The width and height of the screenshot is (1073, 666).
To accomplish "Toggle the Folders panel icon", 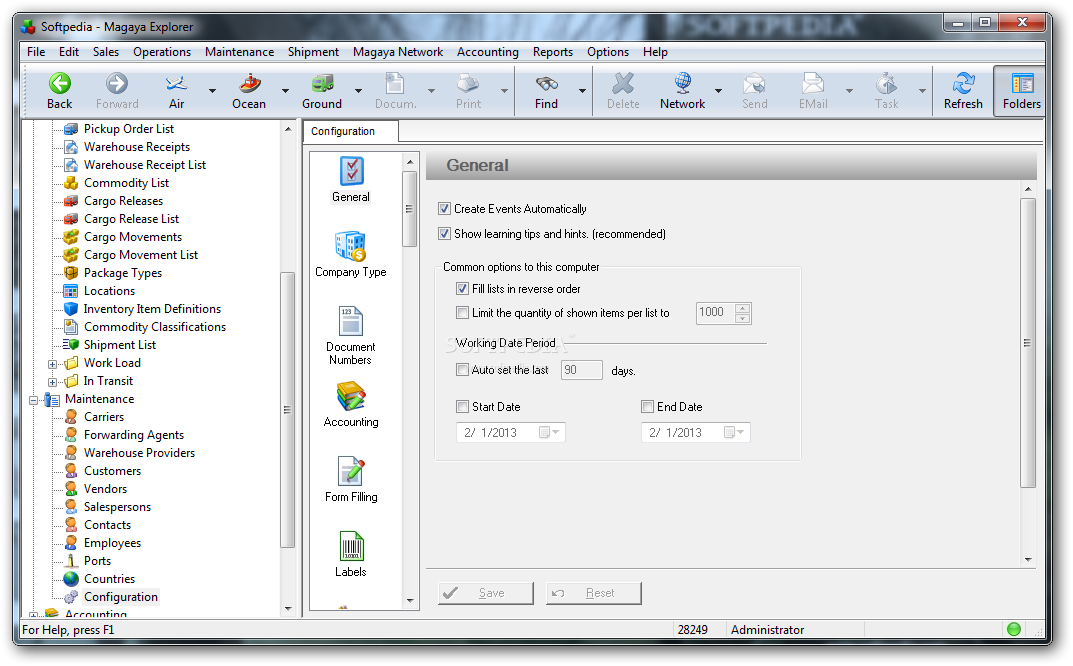I will point(1022,84).
